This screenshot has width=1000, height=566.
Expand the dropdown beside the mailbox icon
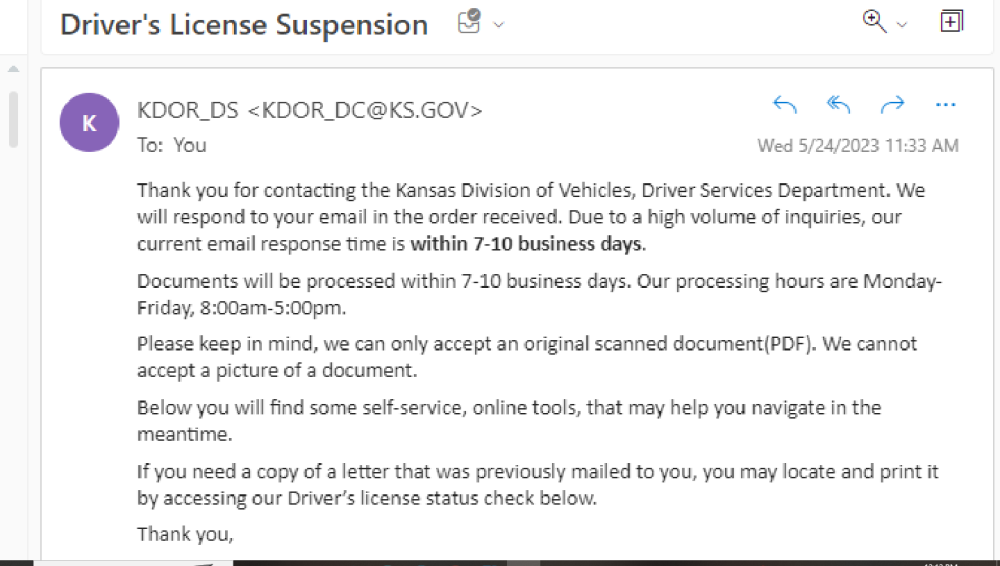(499, 25)
